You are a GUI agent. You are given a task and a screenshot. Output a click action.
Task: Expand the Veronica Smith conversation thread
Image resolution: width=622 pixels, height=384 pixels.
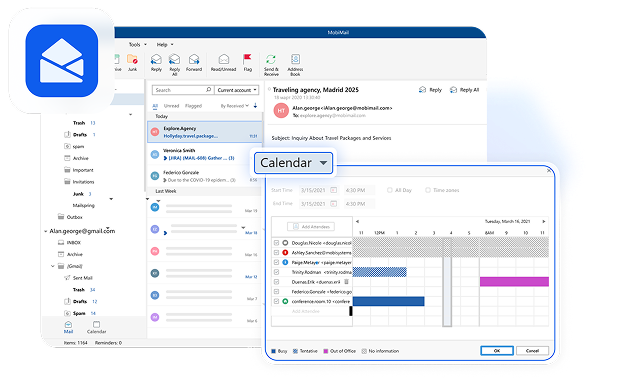[165, 158]
